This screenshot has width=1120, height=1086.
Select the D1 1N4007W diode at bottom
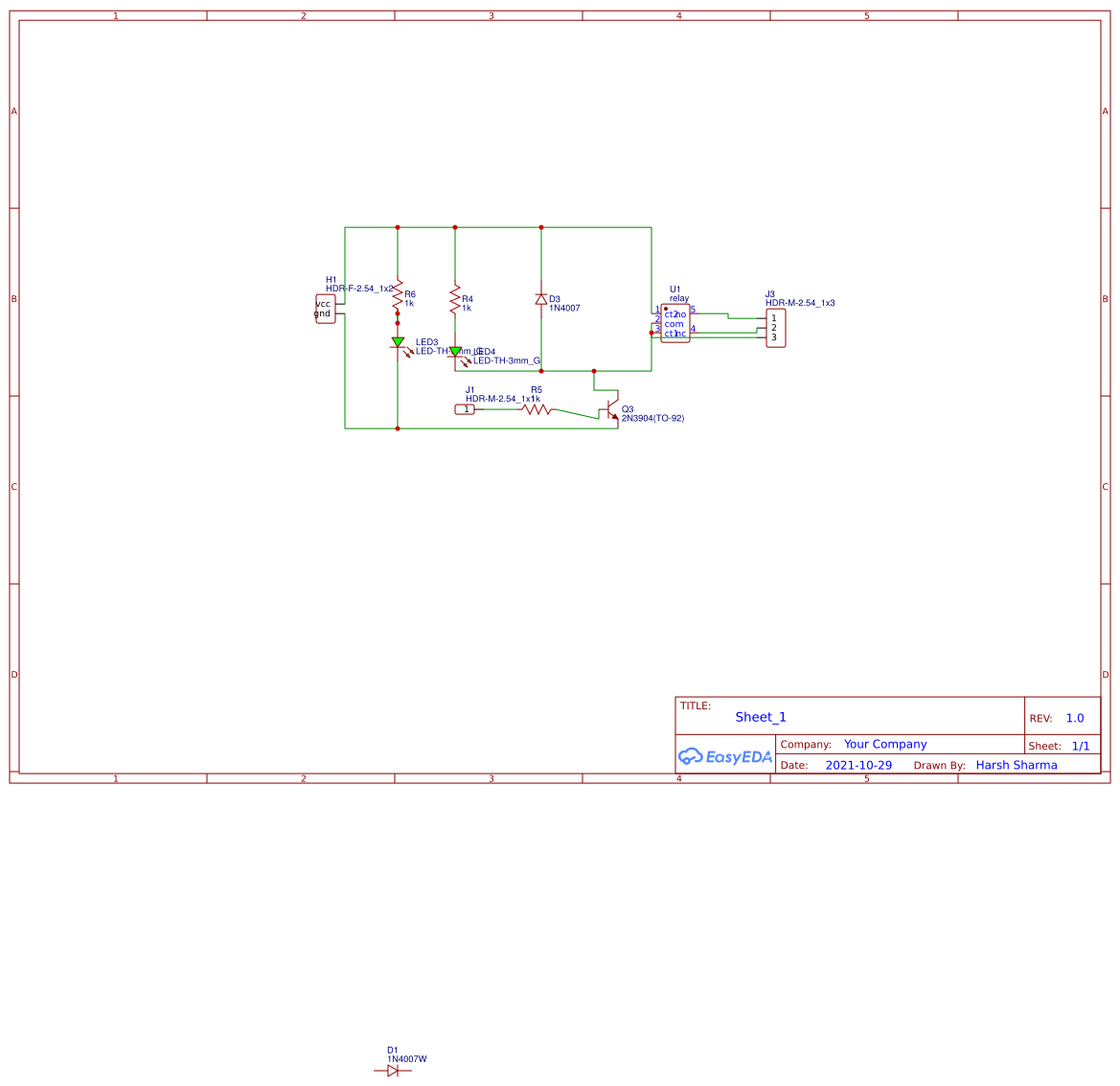tap(393, 1069)
